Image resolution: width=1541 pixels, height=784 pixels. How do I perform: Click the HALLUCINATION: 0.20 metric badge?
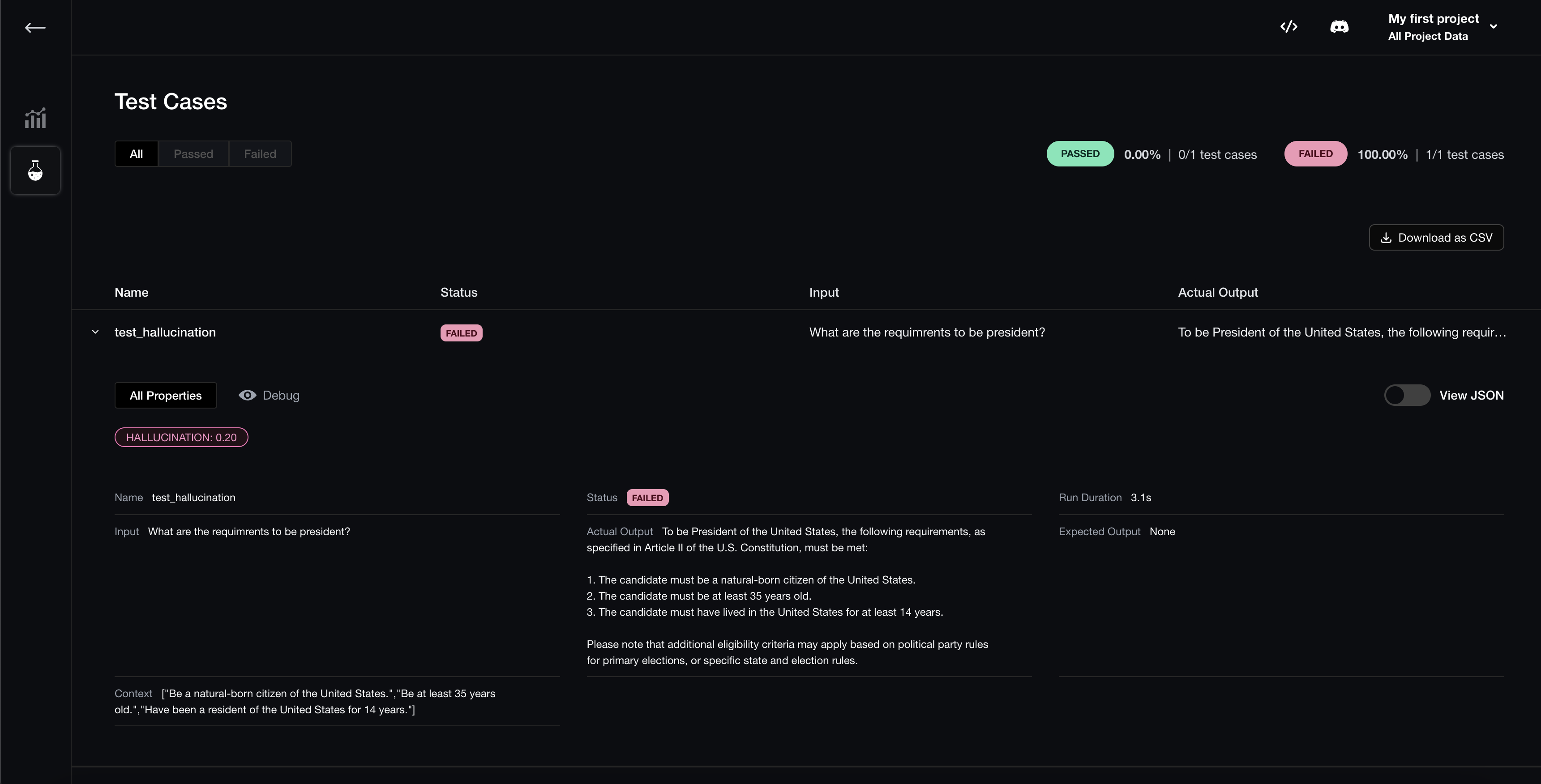(x=181, y=437)
